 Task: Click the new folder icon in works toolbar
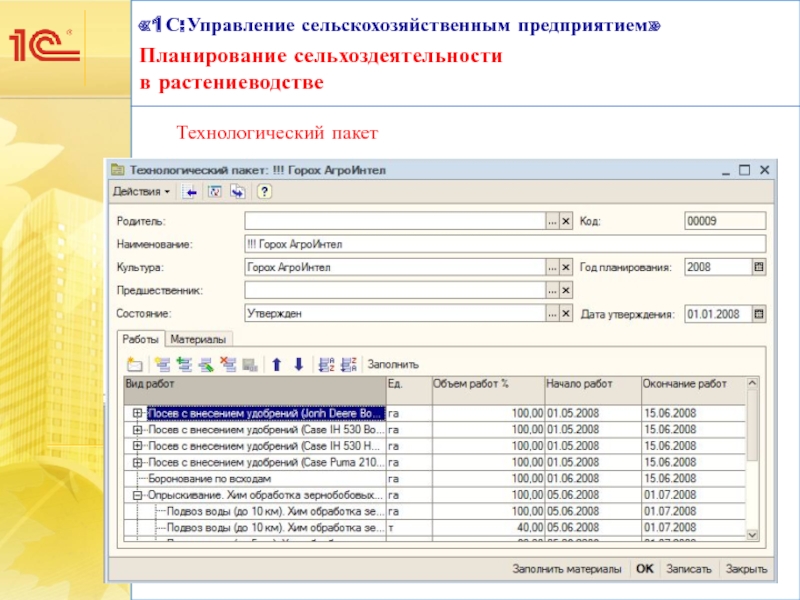click(x=134, y=364)
